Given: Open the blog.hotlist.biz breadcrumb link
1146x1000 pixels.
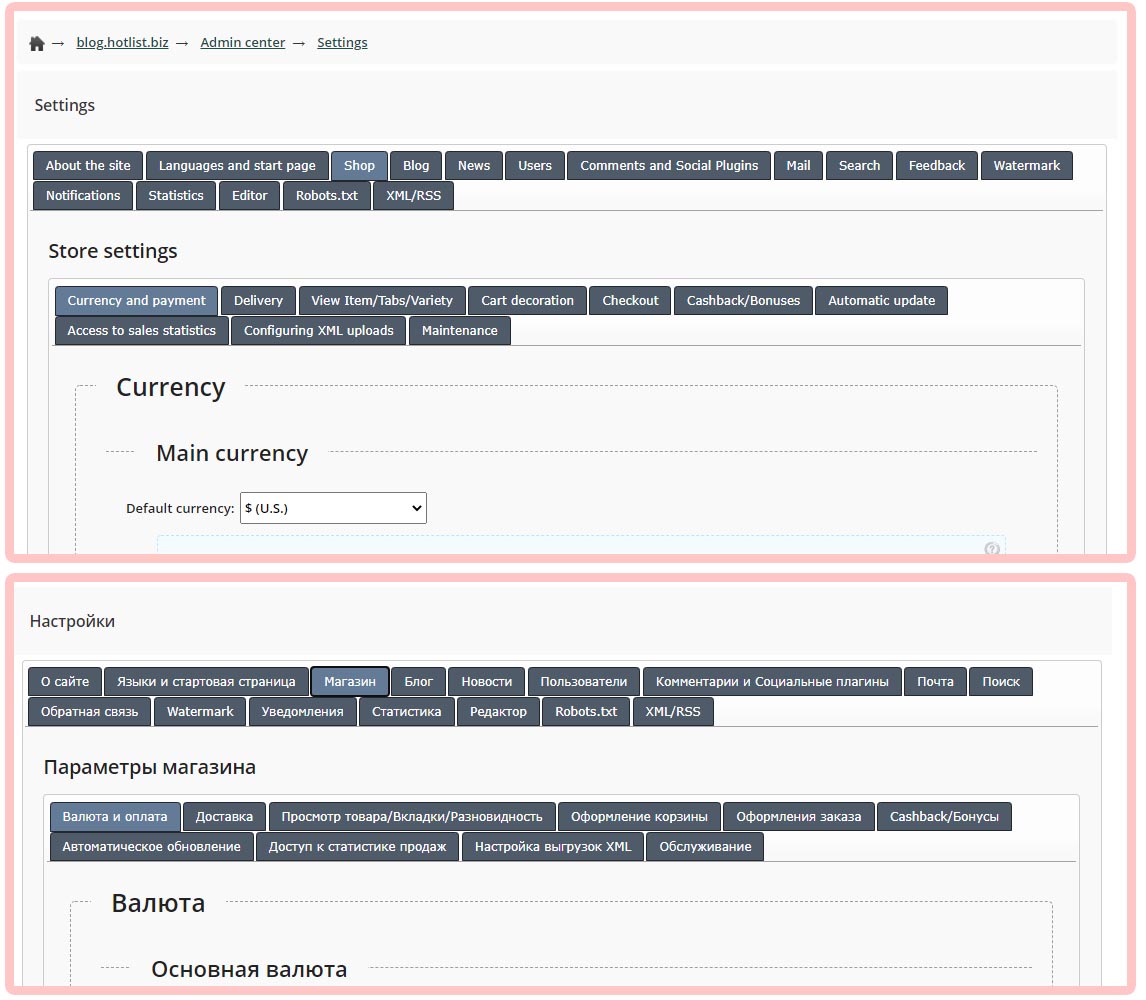Looking at the screenshot, I should coord(122,43).
